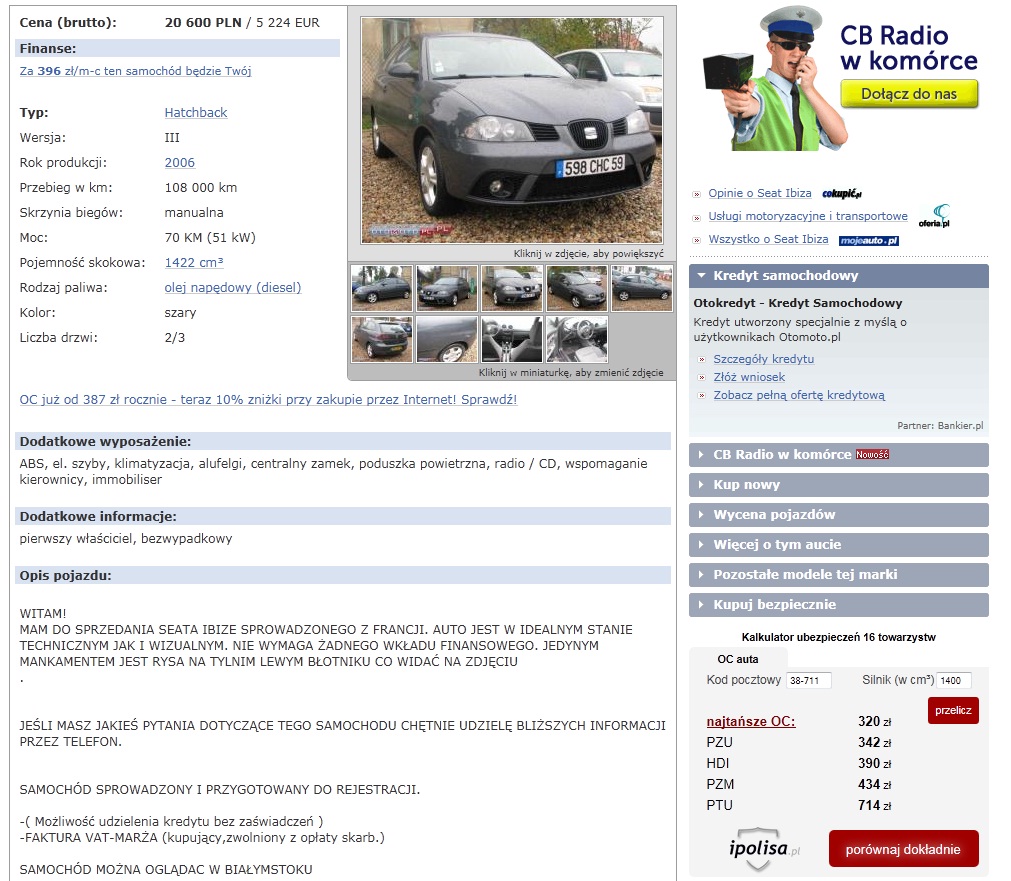Screen dimensions: 1011x881
Task: Open Wszystko o Seat Ibiza link
Action: coord(768,239)
